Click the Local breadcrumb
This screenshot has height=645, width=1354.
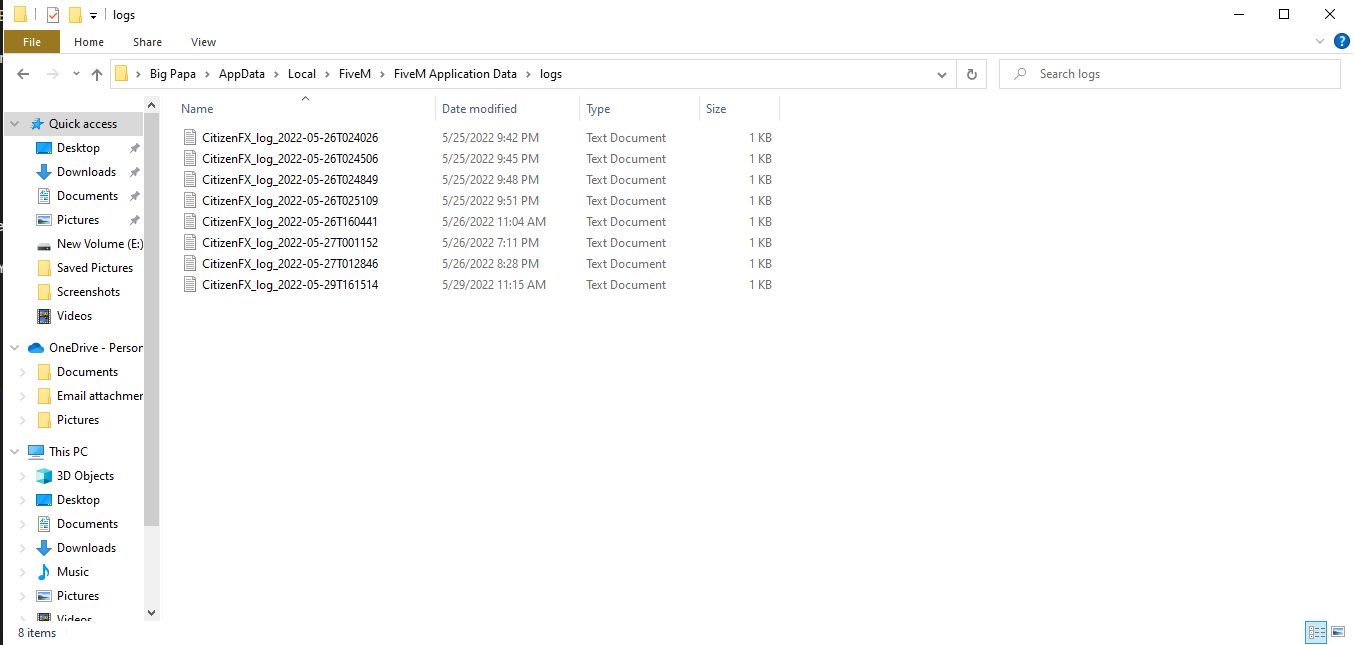coord(302,74)
